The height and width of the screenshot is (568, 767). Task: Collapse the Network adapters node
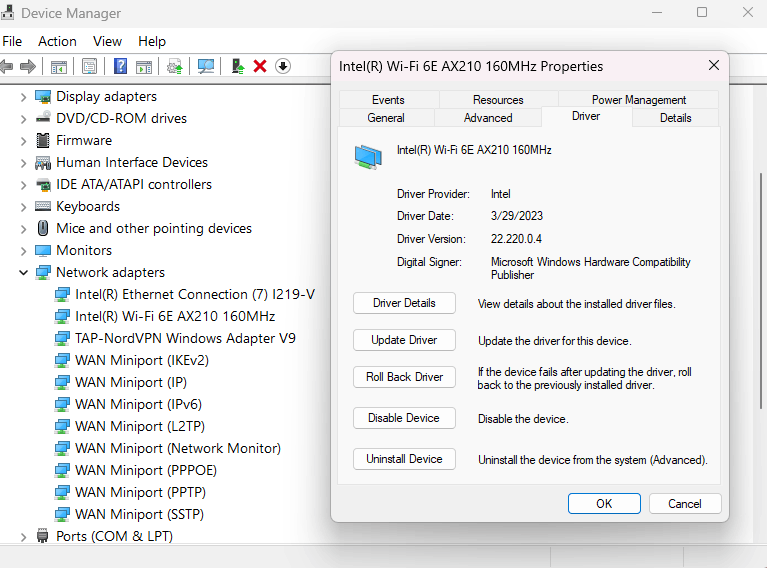(23, 273)
